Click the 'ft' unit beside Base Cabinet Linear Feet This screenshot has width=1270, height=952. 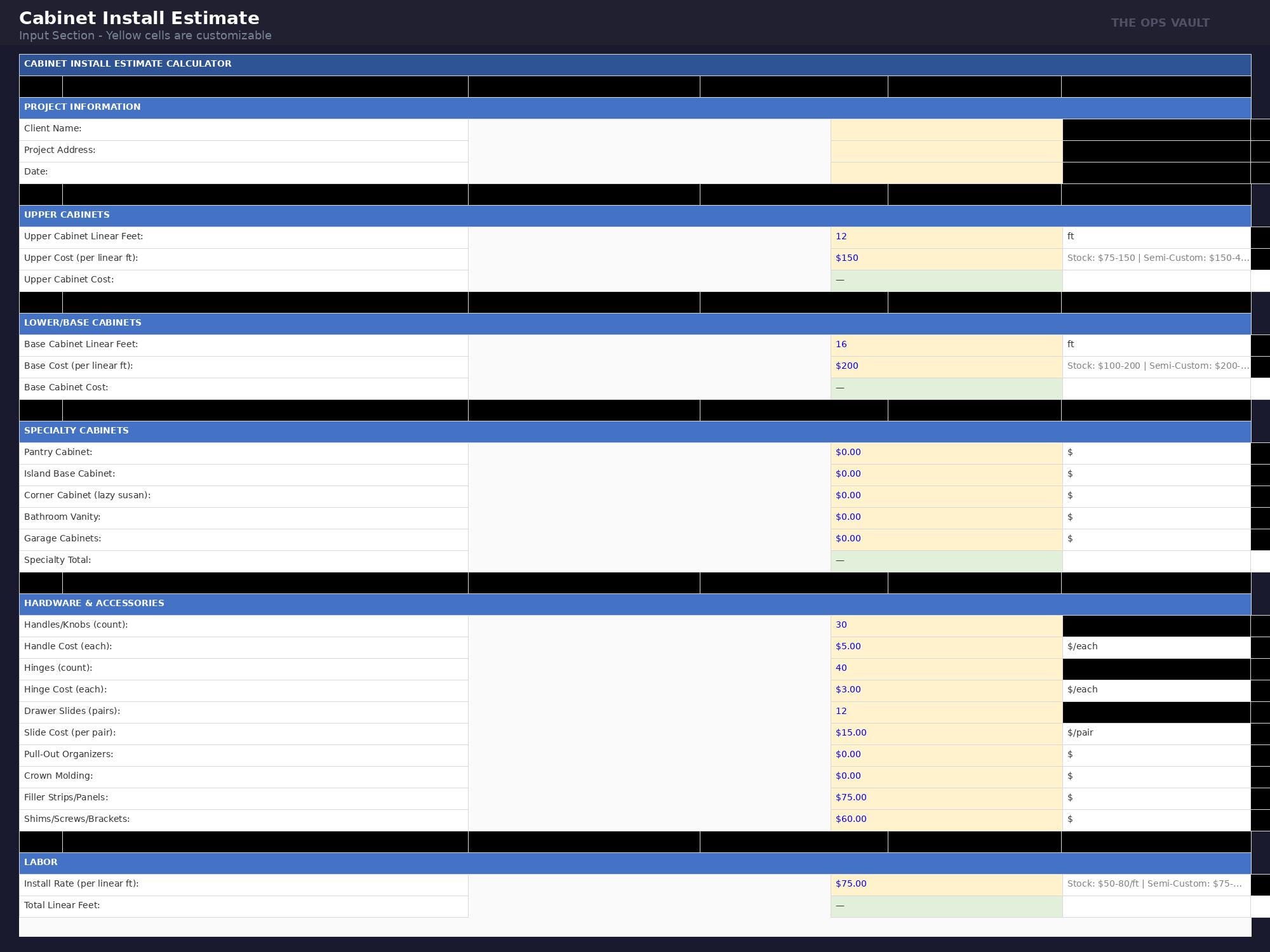pos(1156,346)
